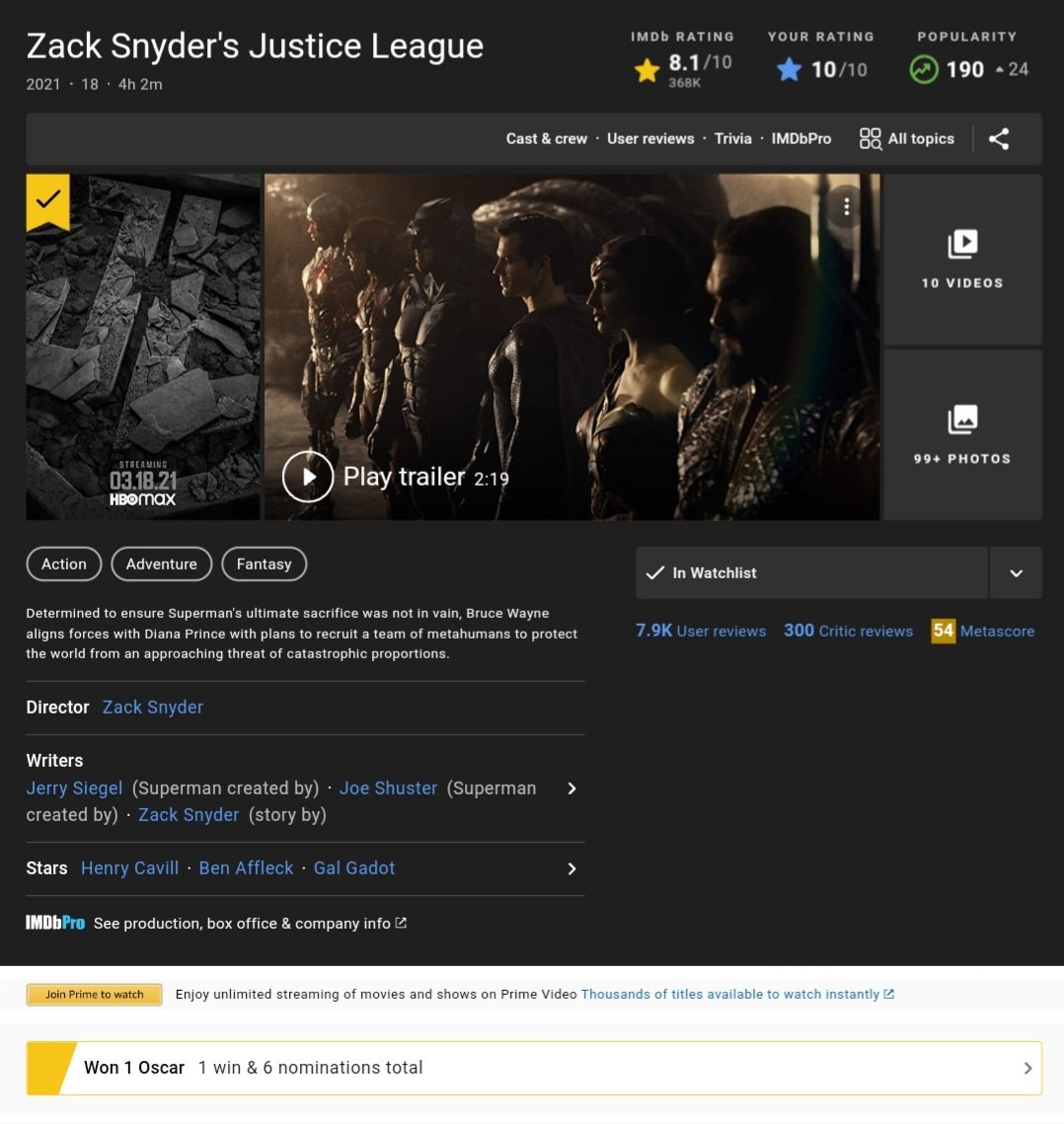Click the trailer preview image
The height and width of the screenshot is (1124, 1064).
pos(571,347)
